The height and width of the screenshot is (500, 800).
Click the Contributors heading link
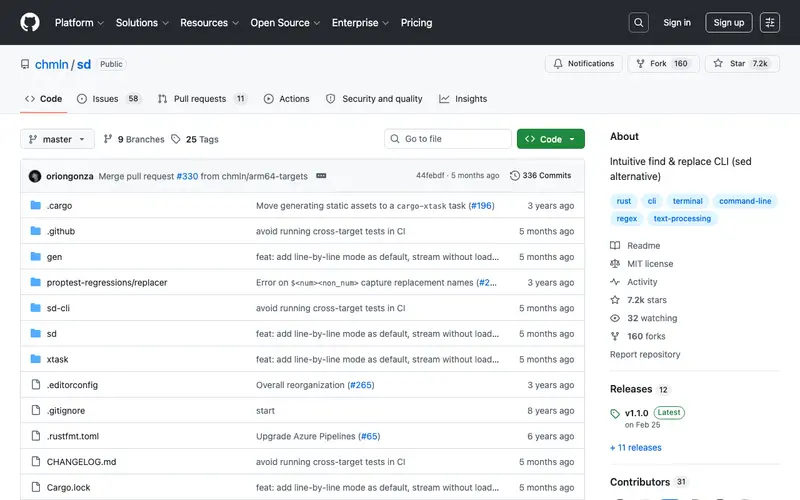tap(640, 482)
